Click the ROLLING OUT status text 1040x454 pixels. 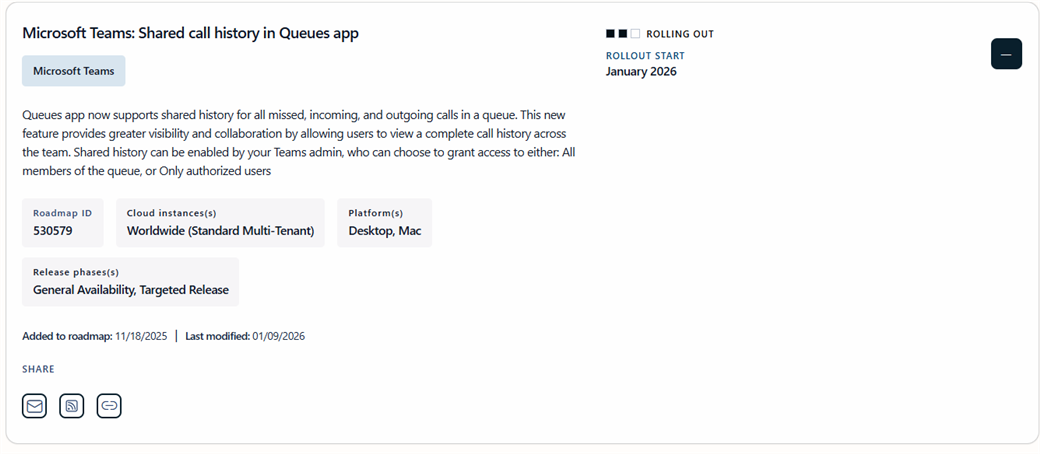coord(680,34)
